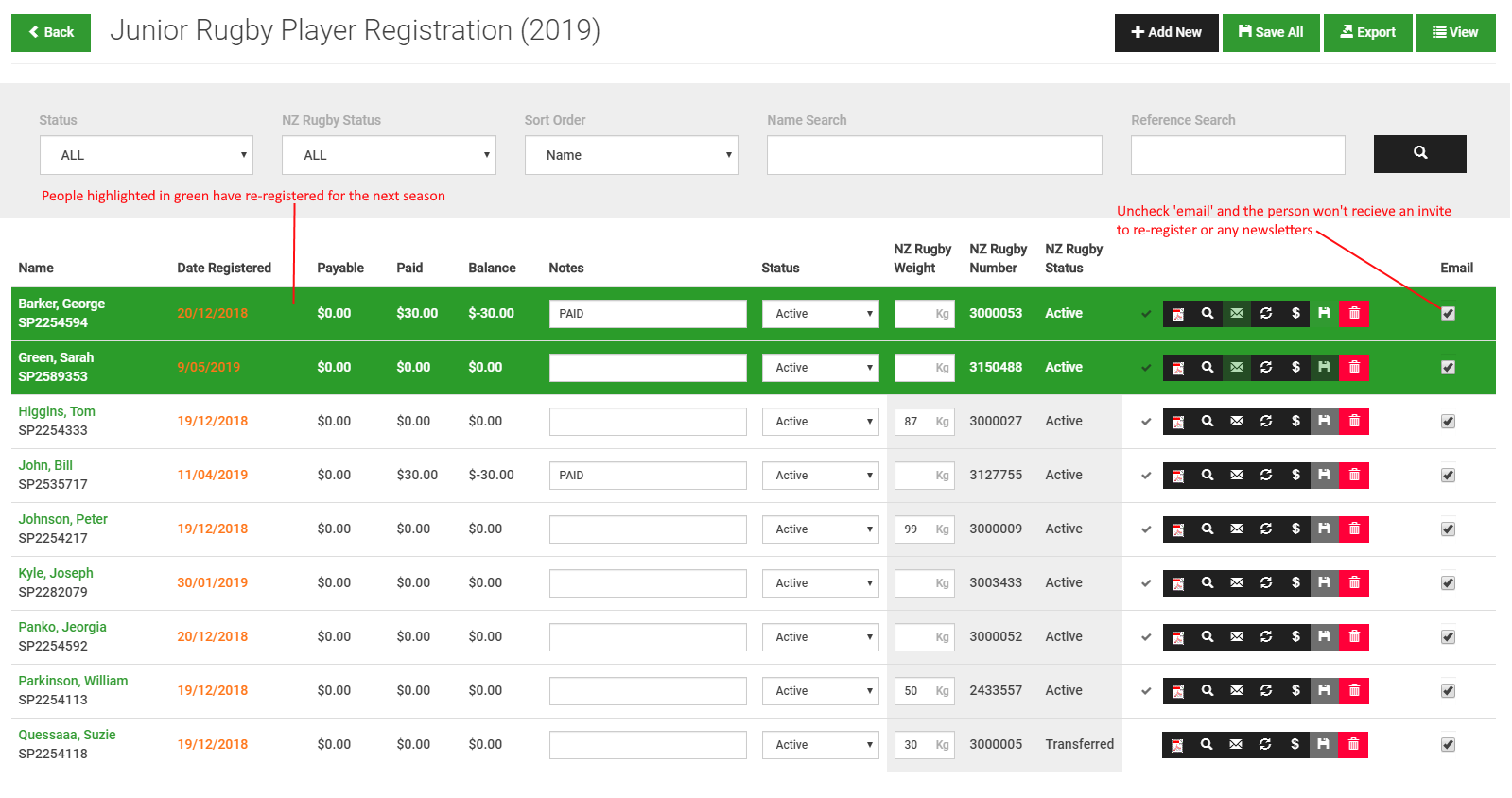Click envelope icon in Green, Sarah row
Screen dimensions: 1512x798
pyautogui.click(x=1237, y=368)
